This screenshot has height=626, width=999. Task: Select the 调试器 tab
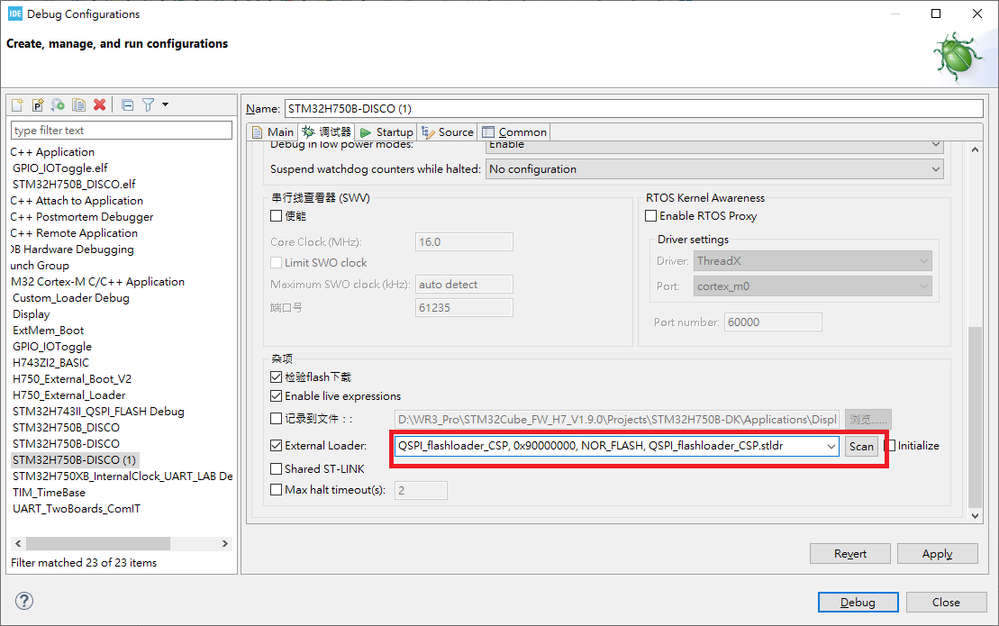[326, 132]
